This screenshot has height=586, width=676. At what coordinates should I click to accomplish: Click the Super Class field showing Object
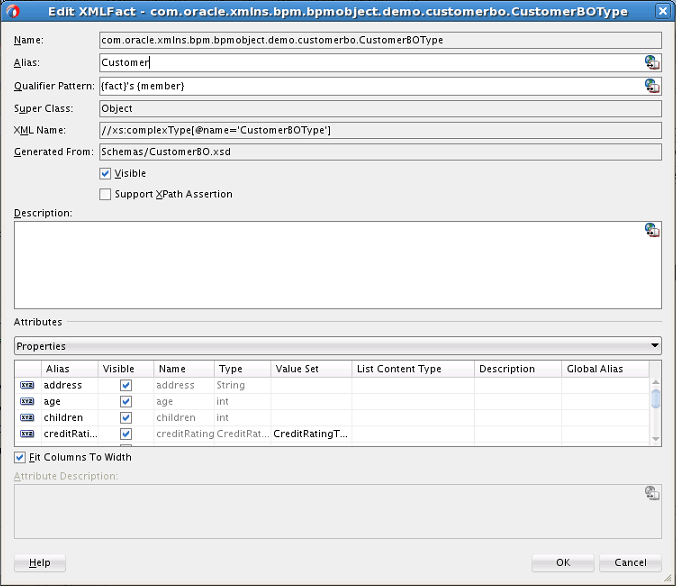[x=380, y=108]
